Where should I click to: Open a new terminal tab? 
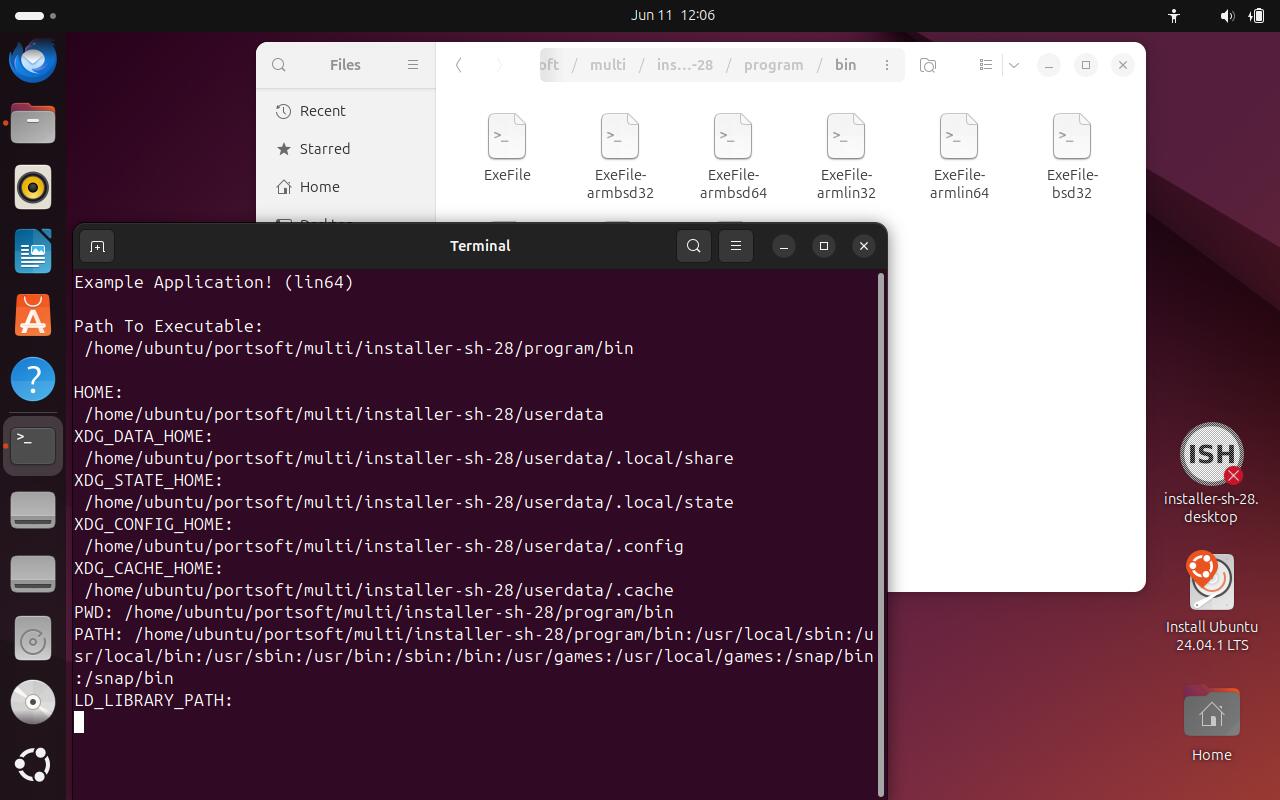[97, 246]
